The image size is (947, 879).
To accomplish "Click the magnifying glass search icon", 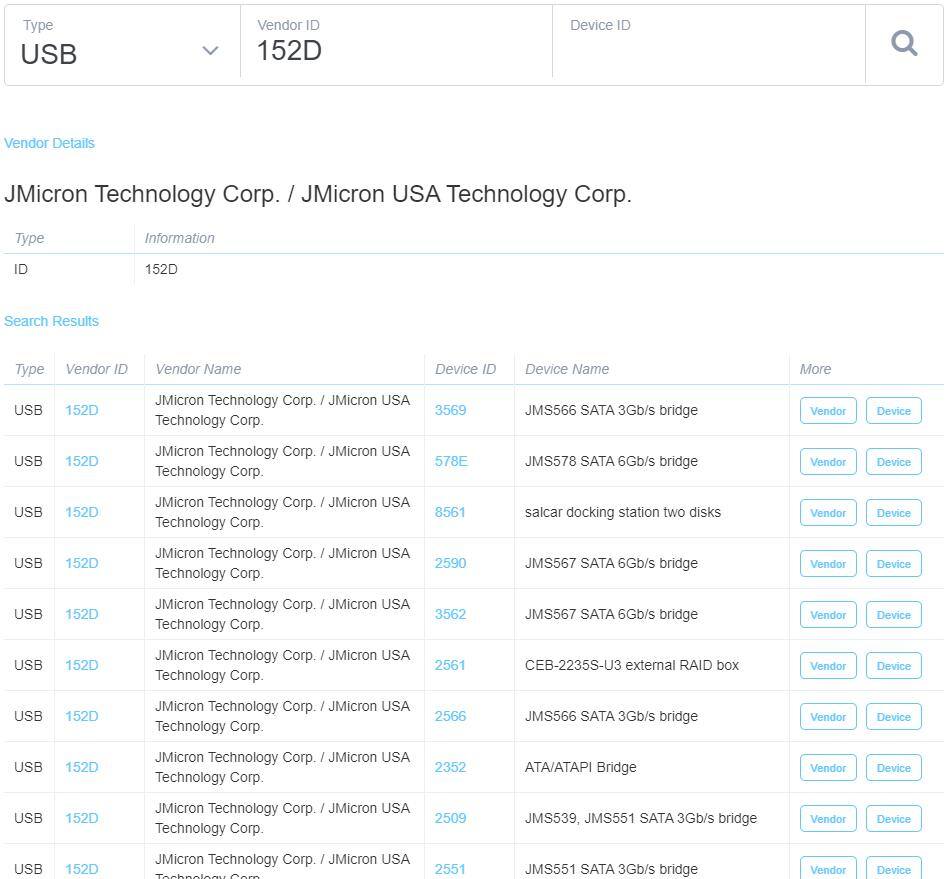I will coord(904,44).
